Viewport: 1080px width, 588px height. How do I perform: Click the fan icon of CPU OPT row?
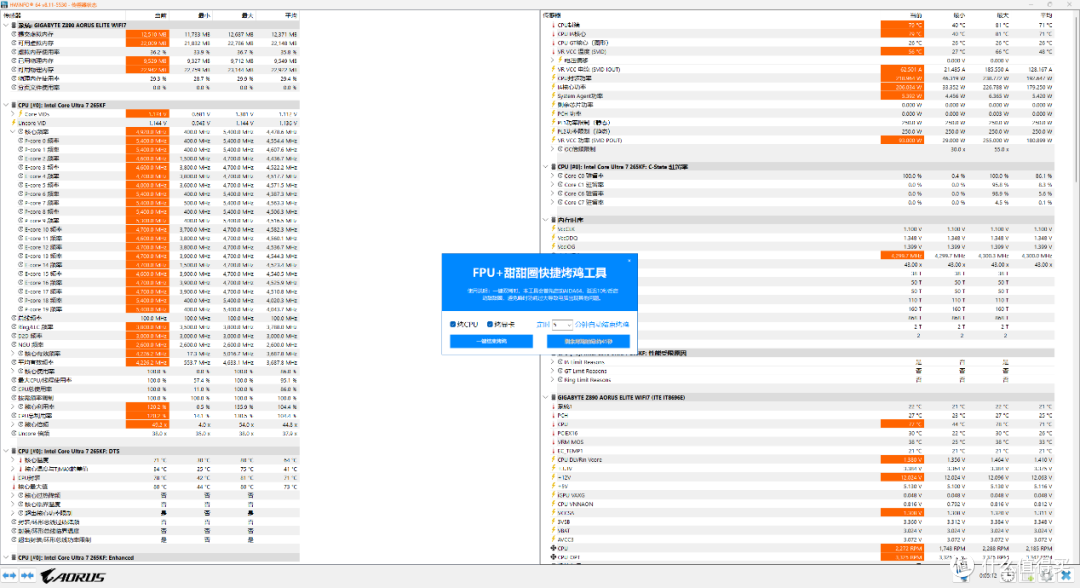pos(554,557)
